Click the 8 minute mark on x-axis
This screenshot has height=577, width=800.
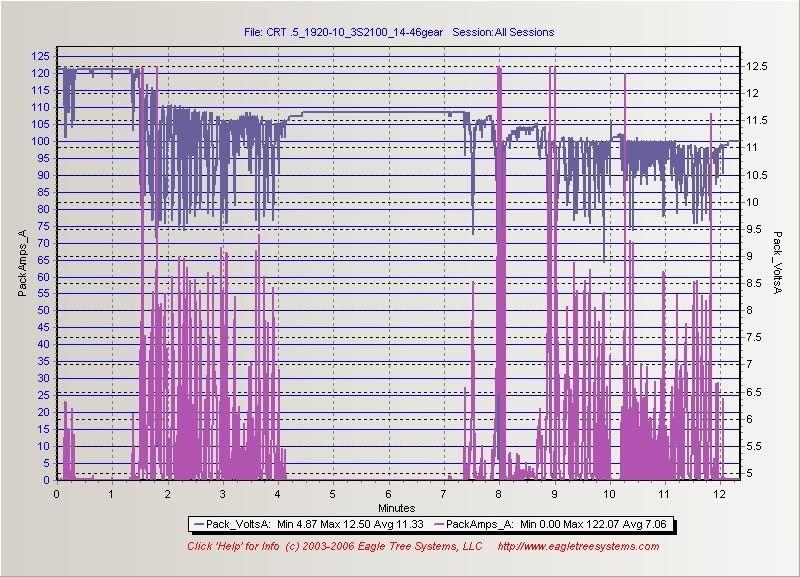click(498, 494)
